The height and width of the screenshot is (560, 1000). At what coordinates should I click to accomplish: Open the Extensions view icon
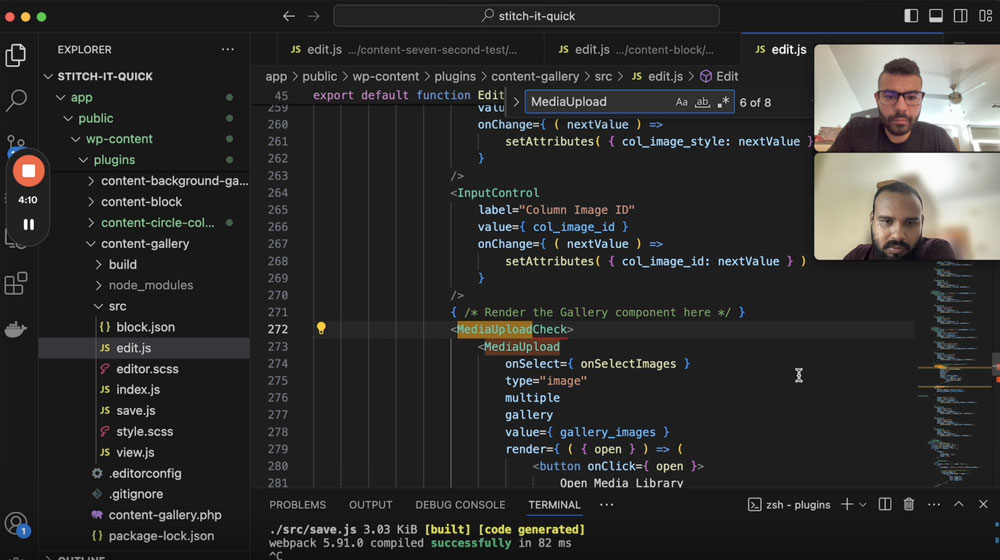point(16,283)
